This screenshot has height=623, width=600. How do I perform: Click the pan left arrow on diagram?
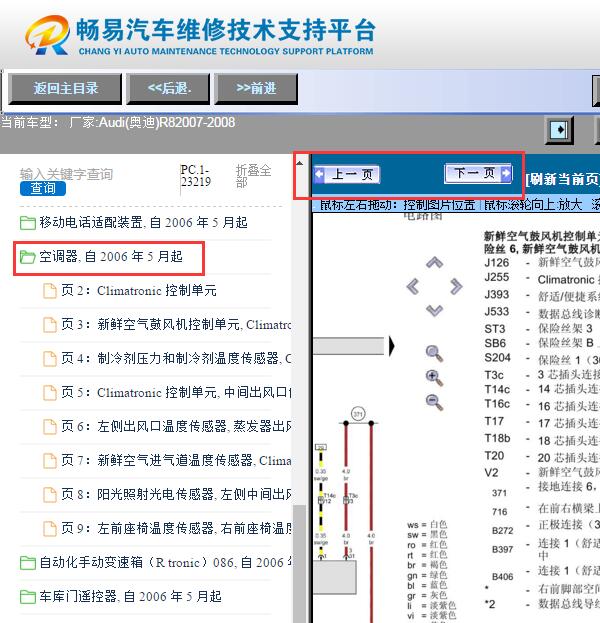point(412,286)
